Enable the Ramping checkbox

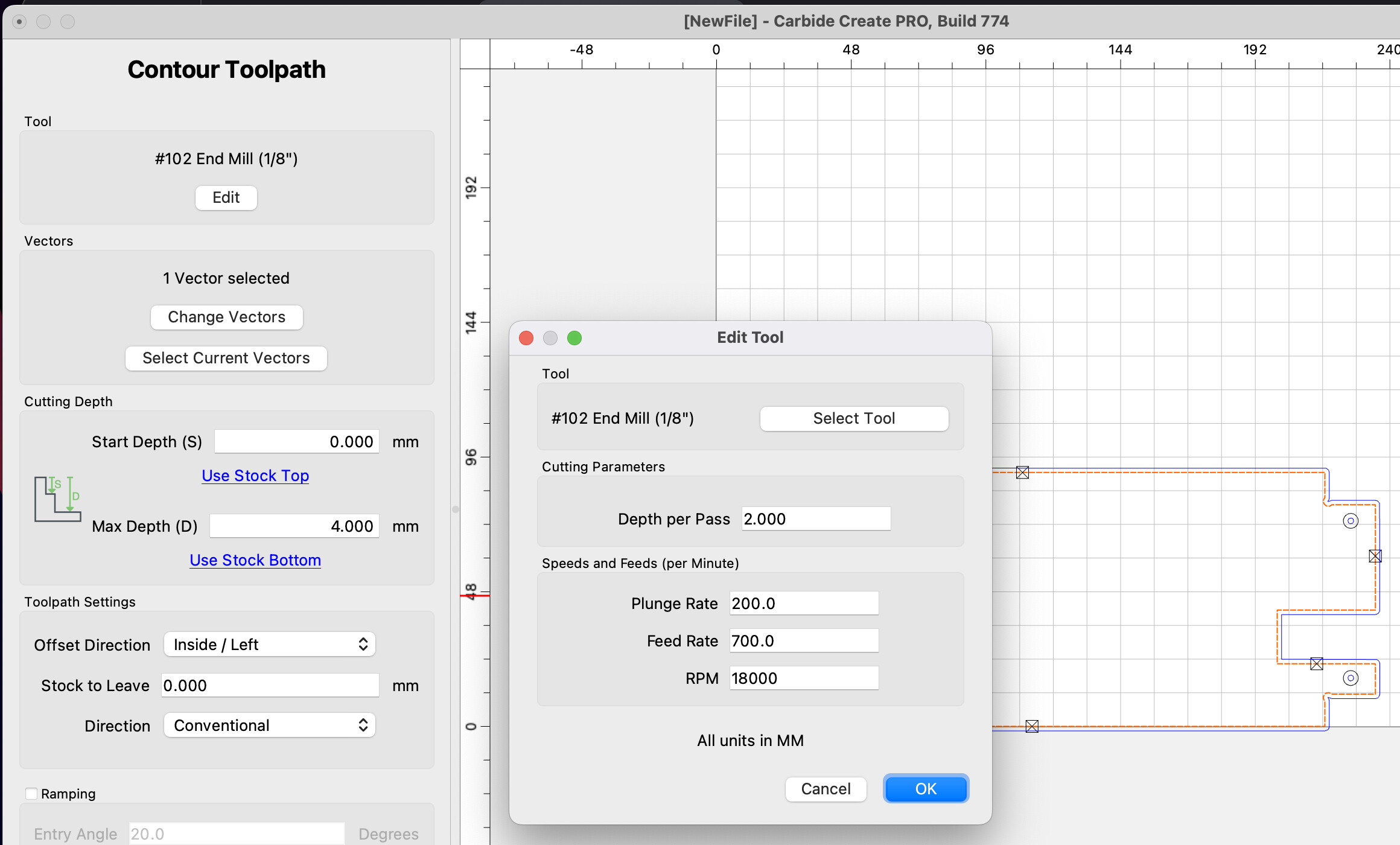click(x=31, y=794)
